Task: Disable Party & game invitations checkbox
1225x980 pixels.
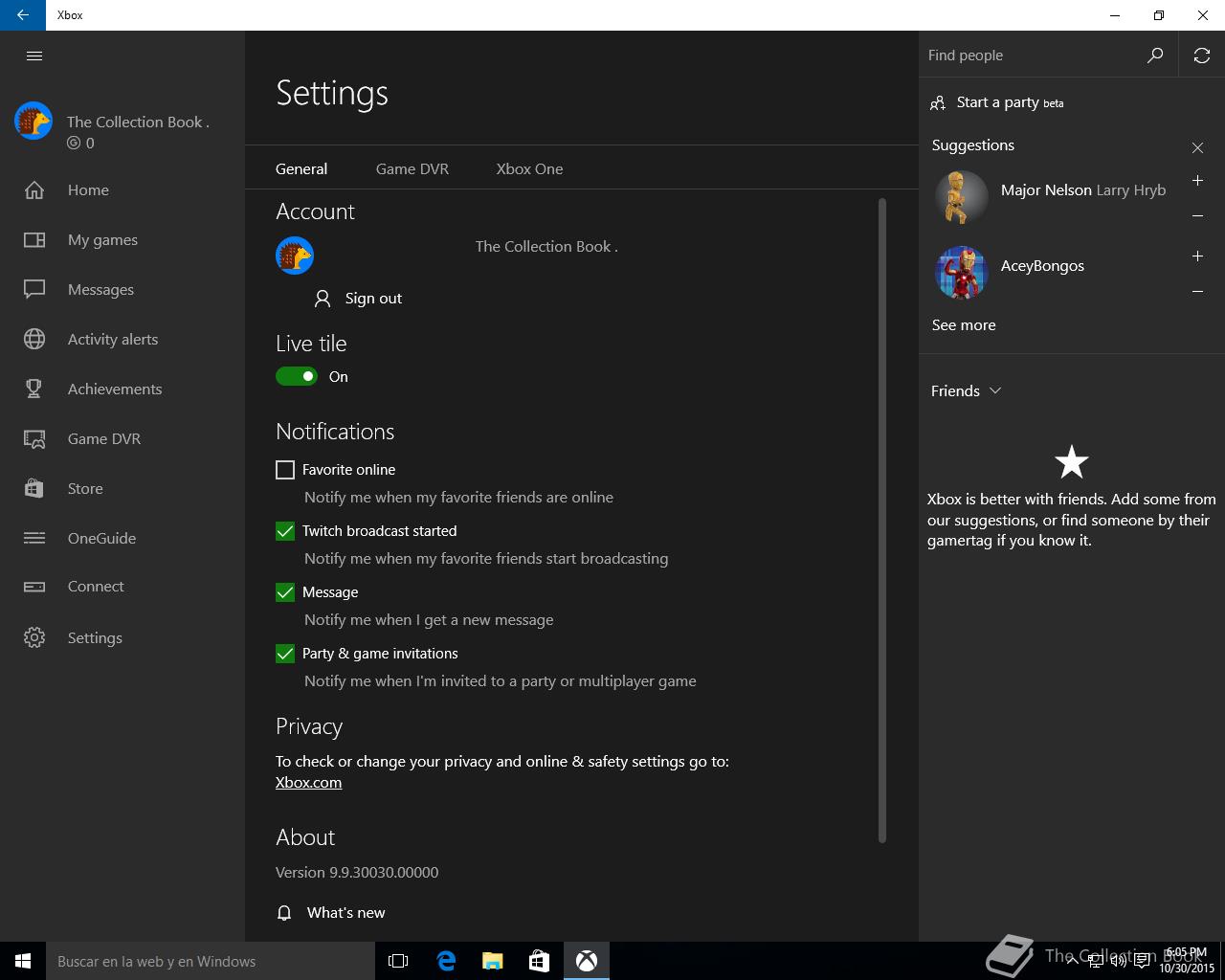Action: point(285,654)
